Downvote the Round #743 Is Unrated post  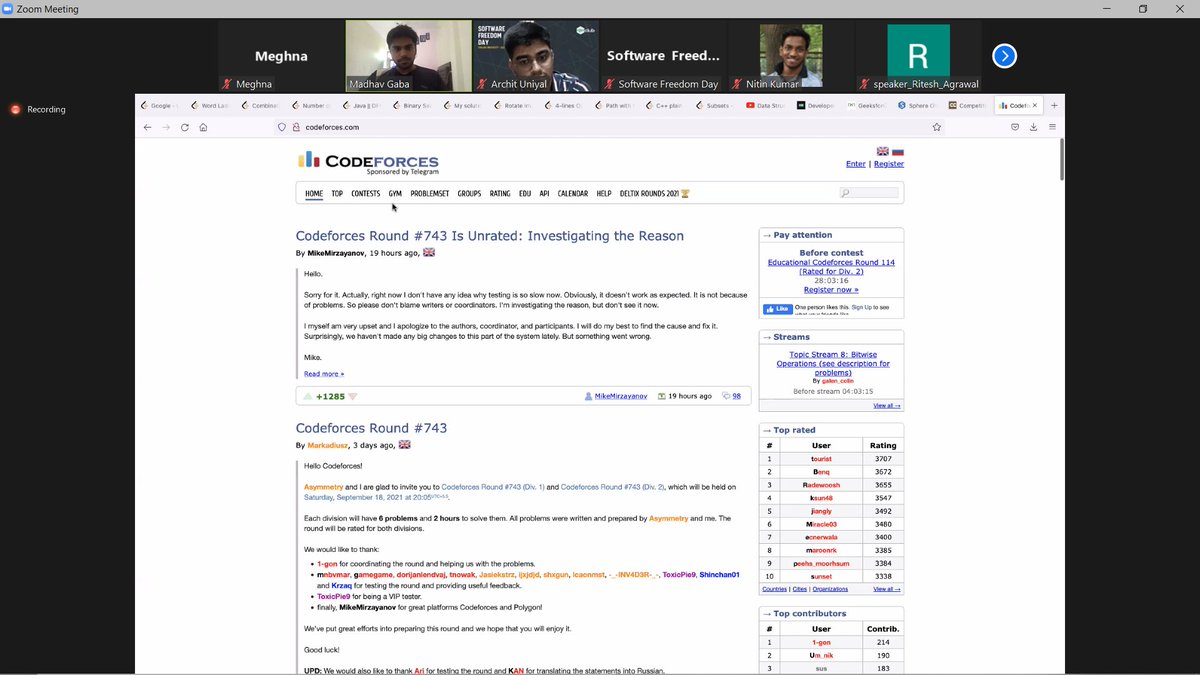click(x=352, y=396)
